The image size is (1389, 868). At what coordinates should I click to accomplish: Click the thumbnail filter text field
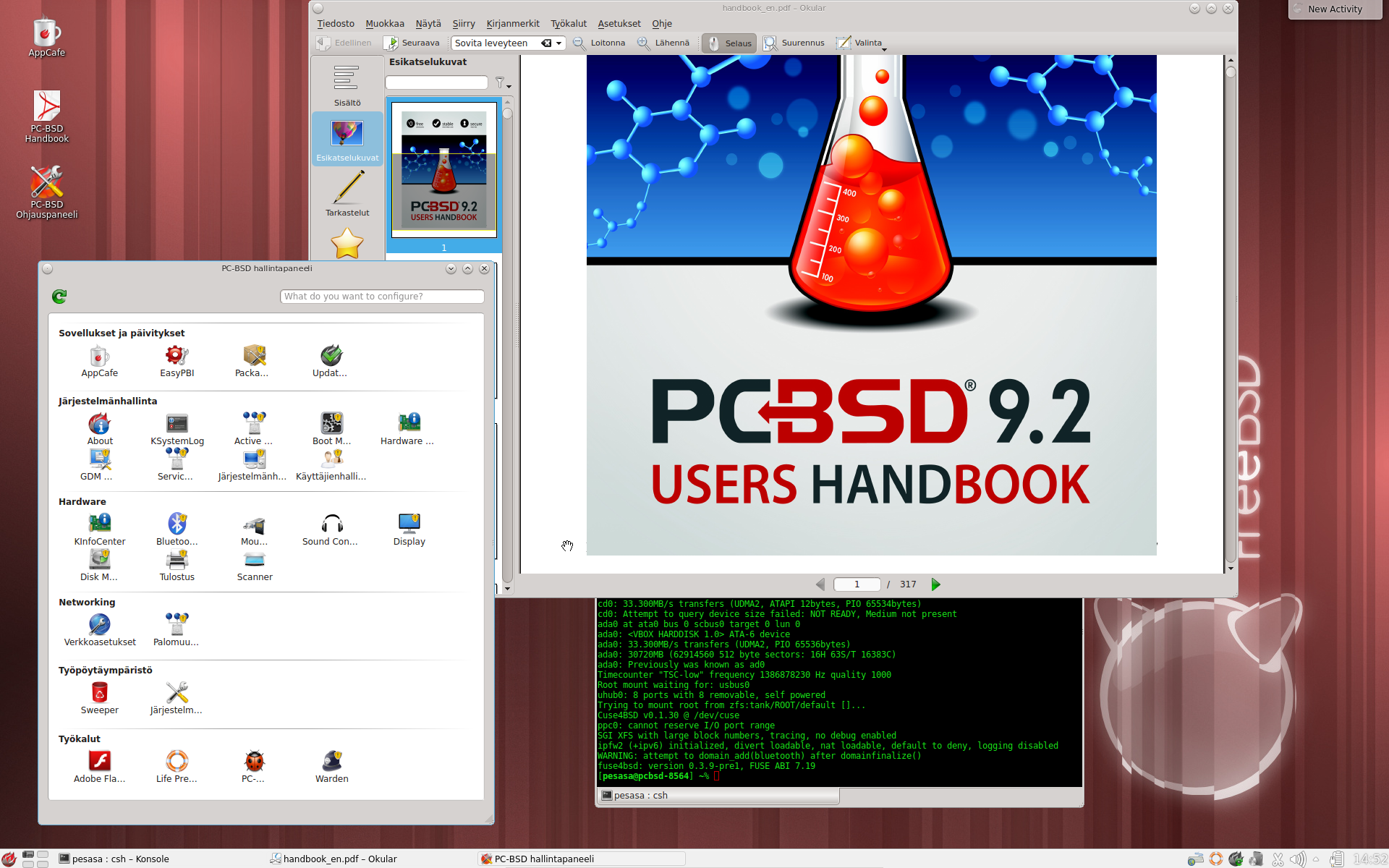tap(436, 83)
